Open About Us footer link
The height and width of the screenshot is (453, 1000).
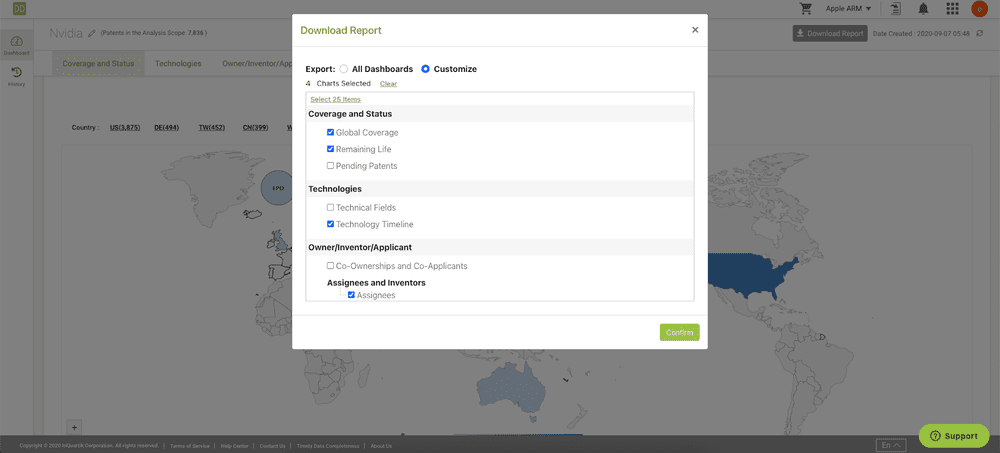(381, 446)
